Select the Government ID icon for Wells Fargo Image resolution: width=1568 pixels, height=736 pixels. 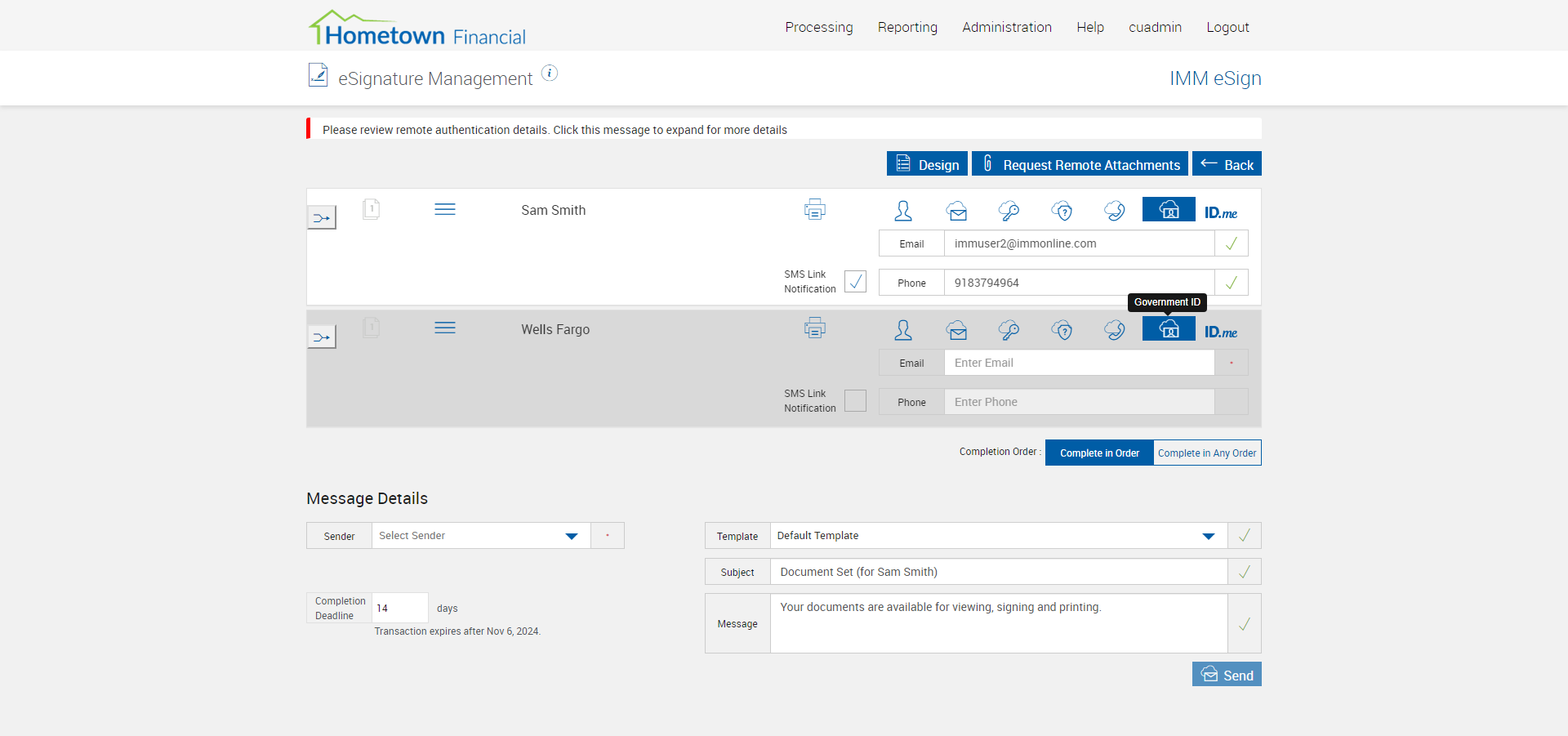point(1169,328)
